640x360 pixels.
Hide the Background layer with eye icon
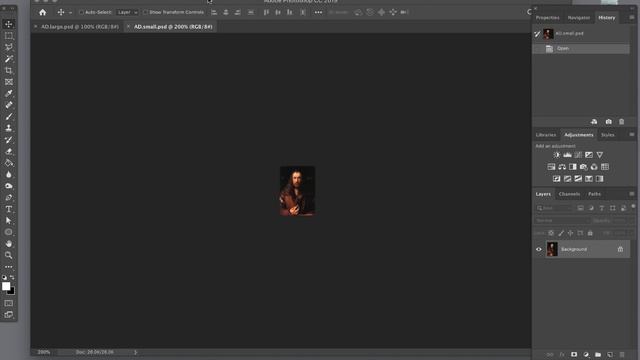tap(539, 249)
